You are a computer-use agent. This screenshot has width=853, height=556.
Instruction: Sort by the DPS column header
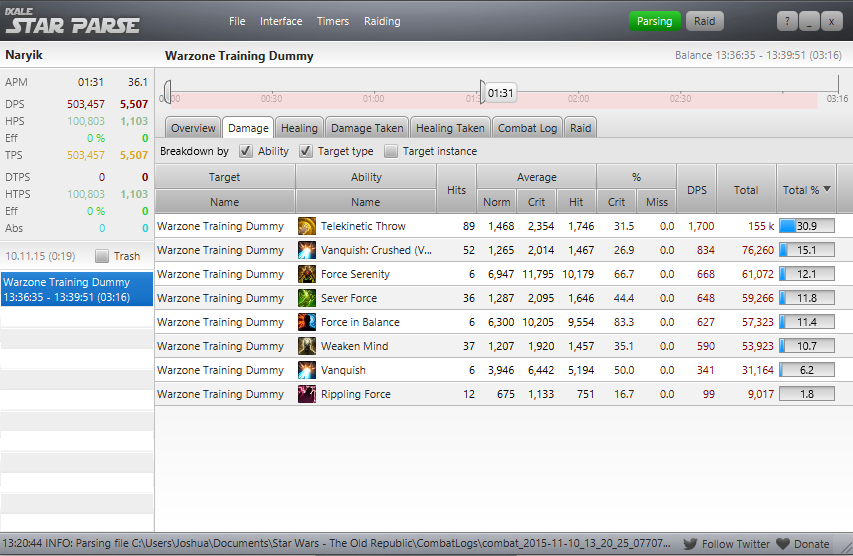pos(697,189)
